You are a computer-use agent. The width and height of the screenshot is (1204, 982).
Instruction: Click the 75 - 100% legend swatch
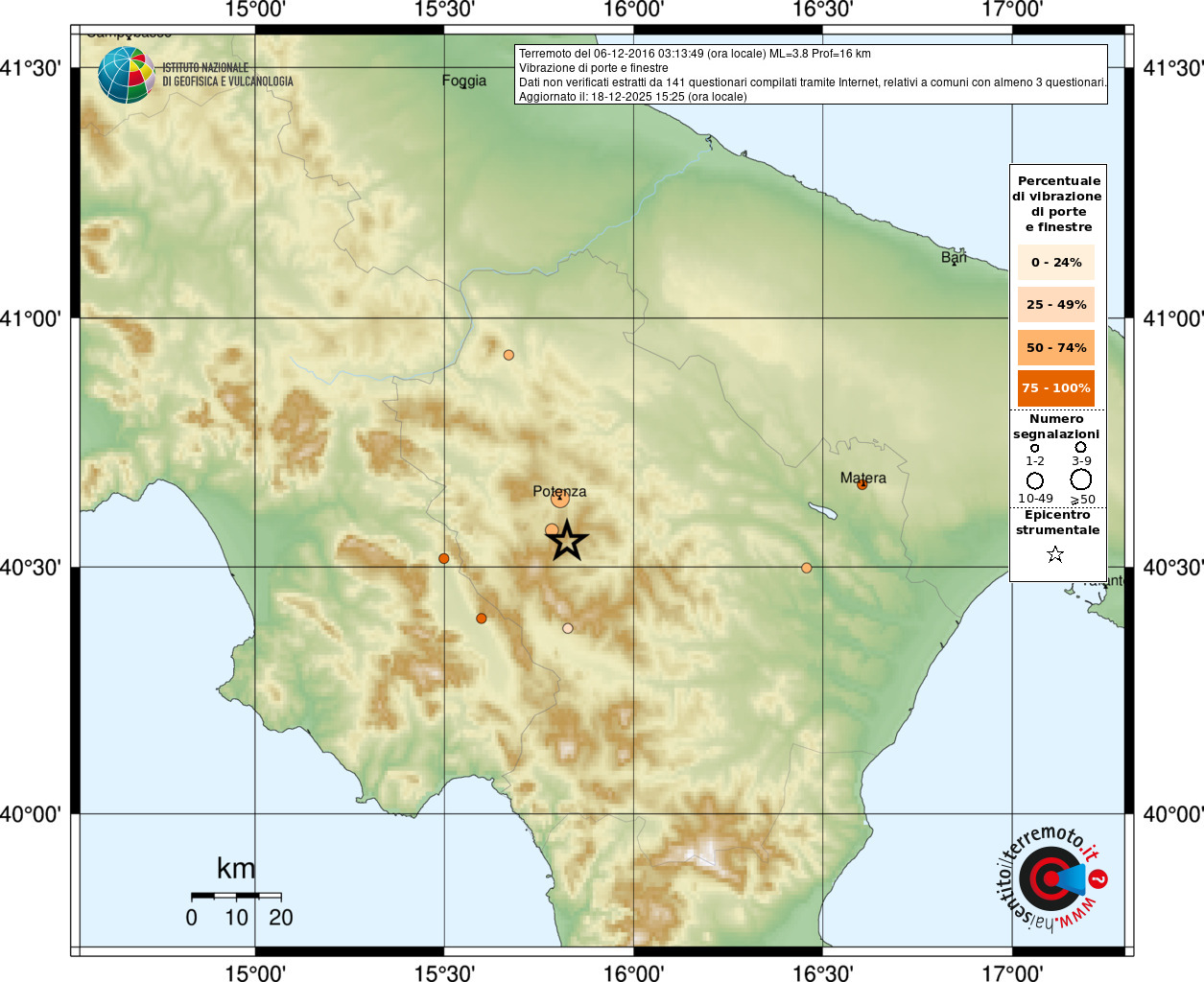(1056, 388)
